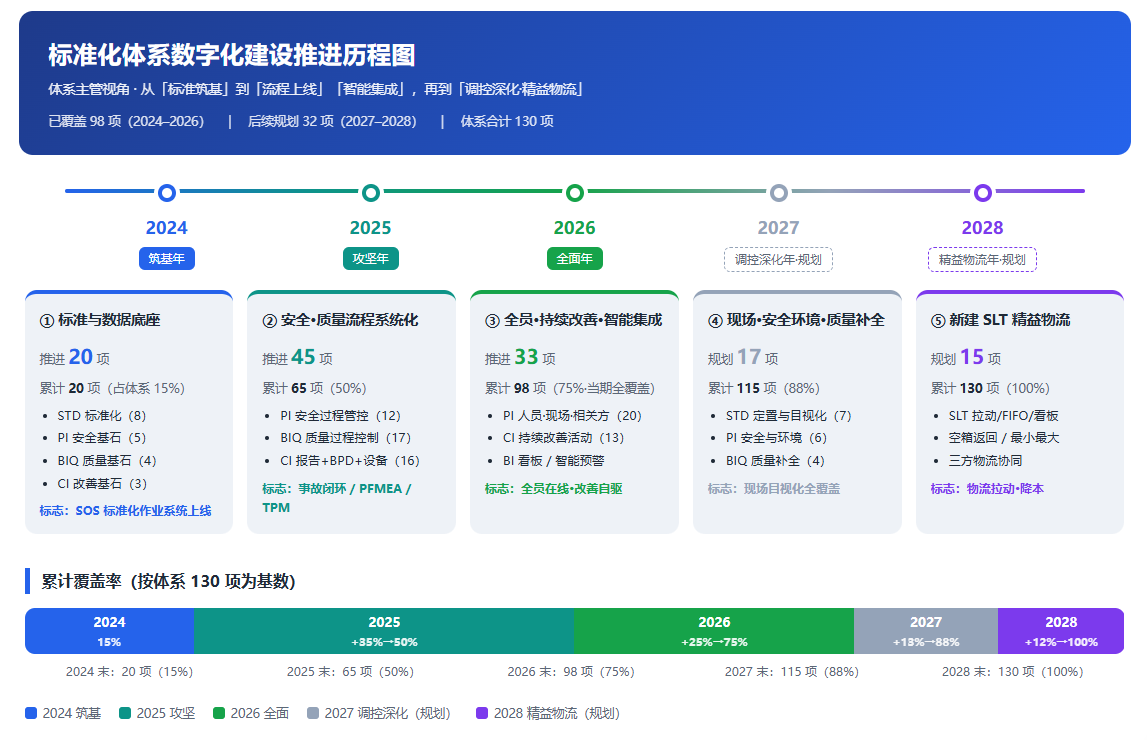The height and width of the screenshot is (740, 1147).
Task: Click the 2028 purple coverage bar segment
Action: coord(1061,631)
